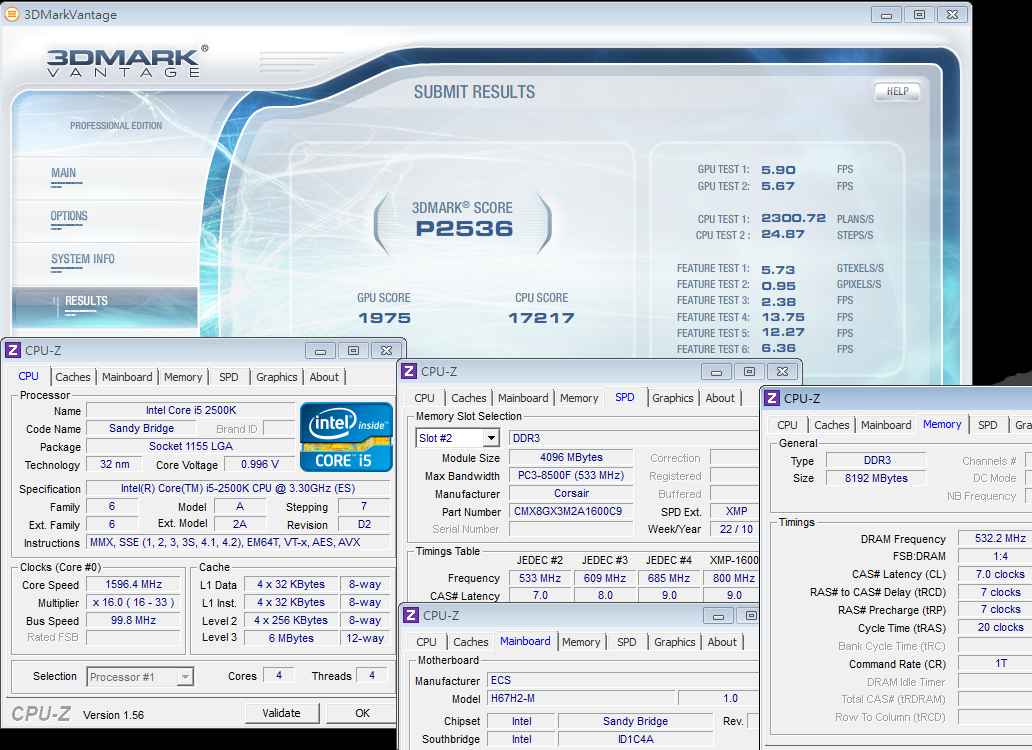This screenshot has height=750, width=1032.
Task: Go to the SYSTEM INFO section in 3DMark
Action: tap(83, 259)
